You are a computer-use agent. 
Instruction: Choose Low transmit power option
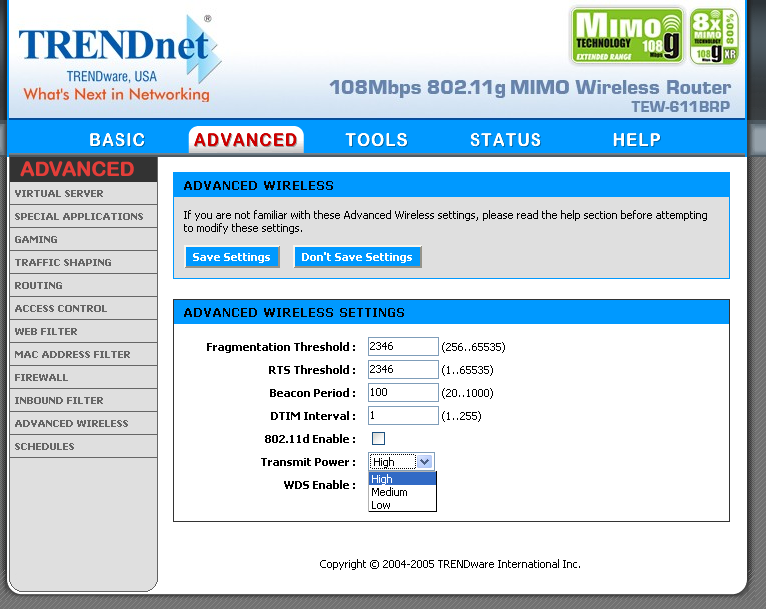pyautogui.click(x=402, y=505)
